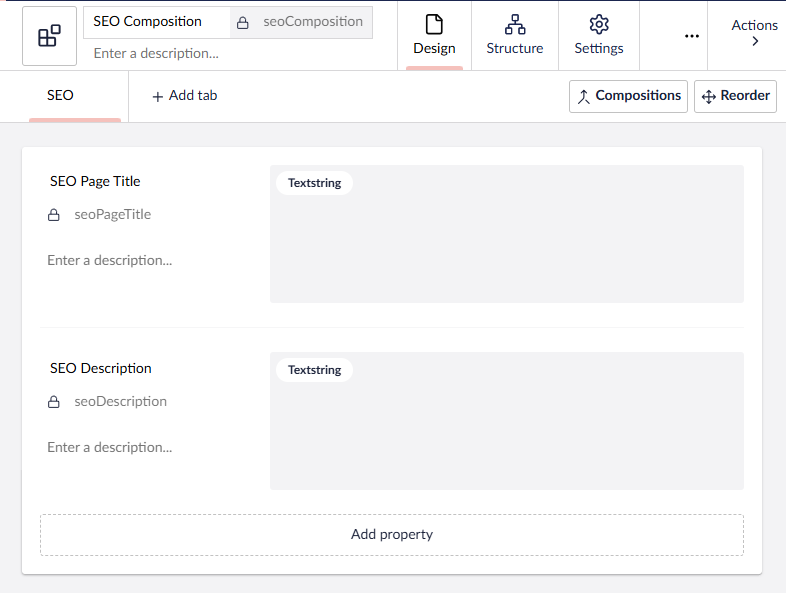This screenshot has height=593, width=786.
Task: Switch to the Structure tab
Action: tap(515, 36)
